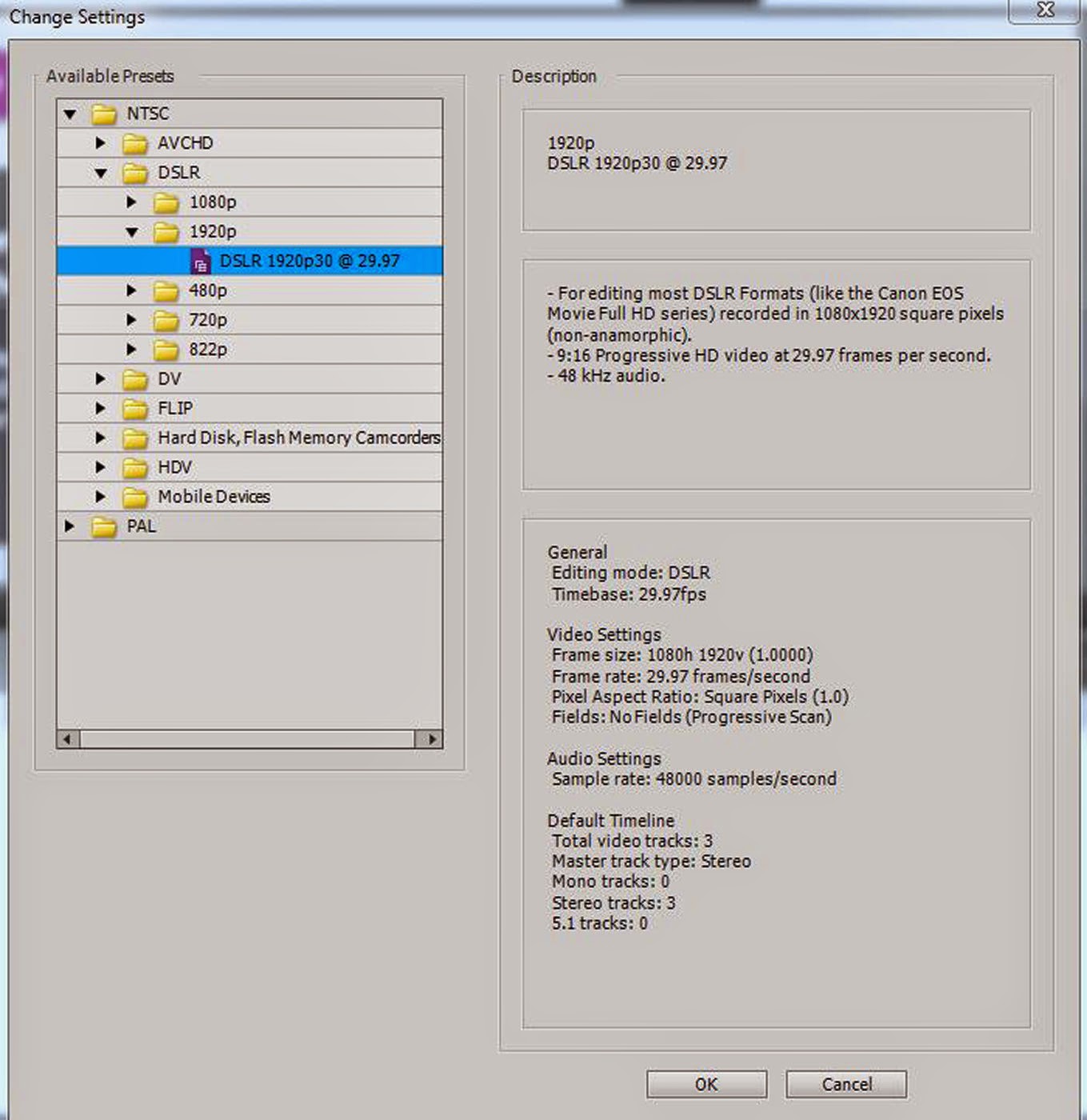This screenshot has width=1087, height=1120.
Task: Expand the FLIP folder arrow
Action: click(x=100, y=408)
